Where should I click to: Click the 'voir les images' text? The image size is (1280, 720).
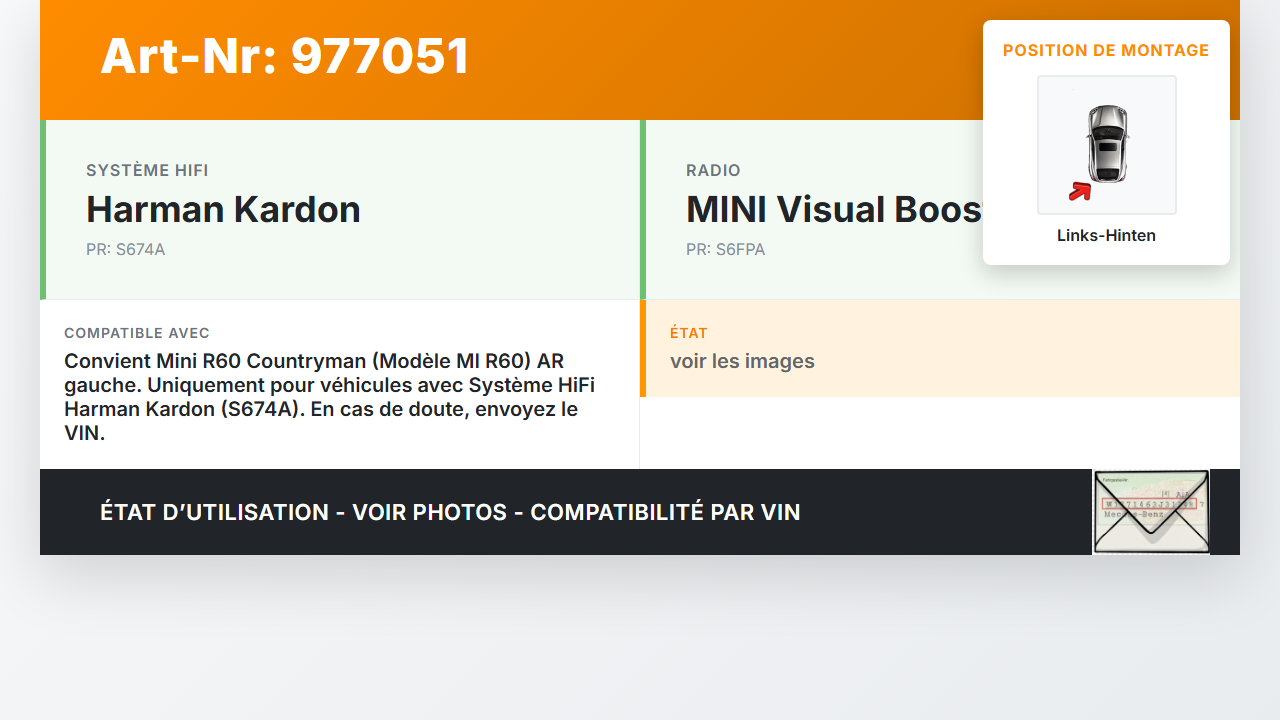tap(742, 361)
